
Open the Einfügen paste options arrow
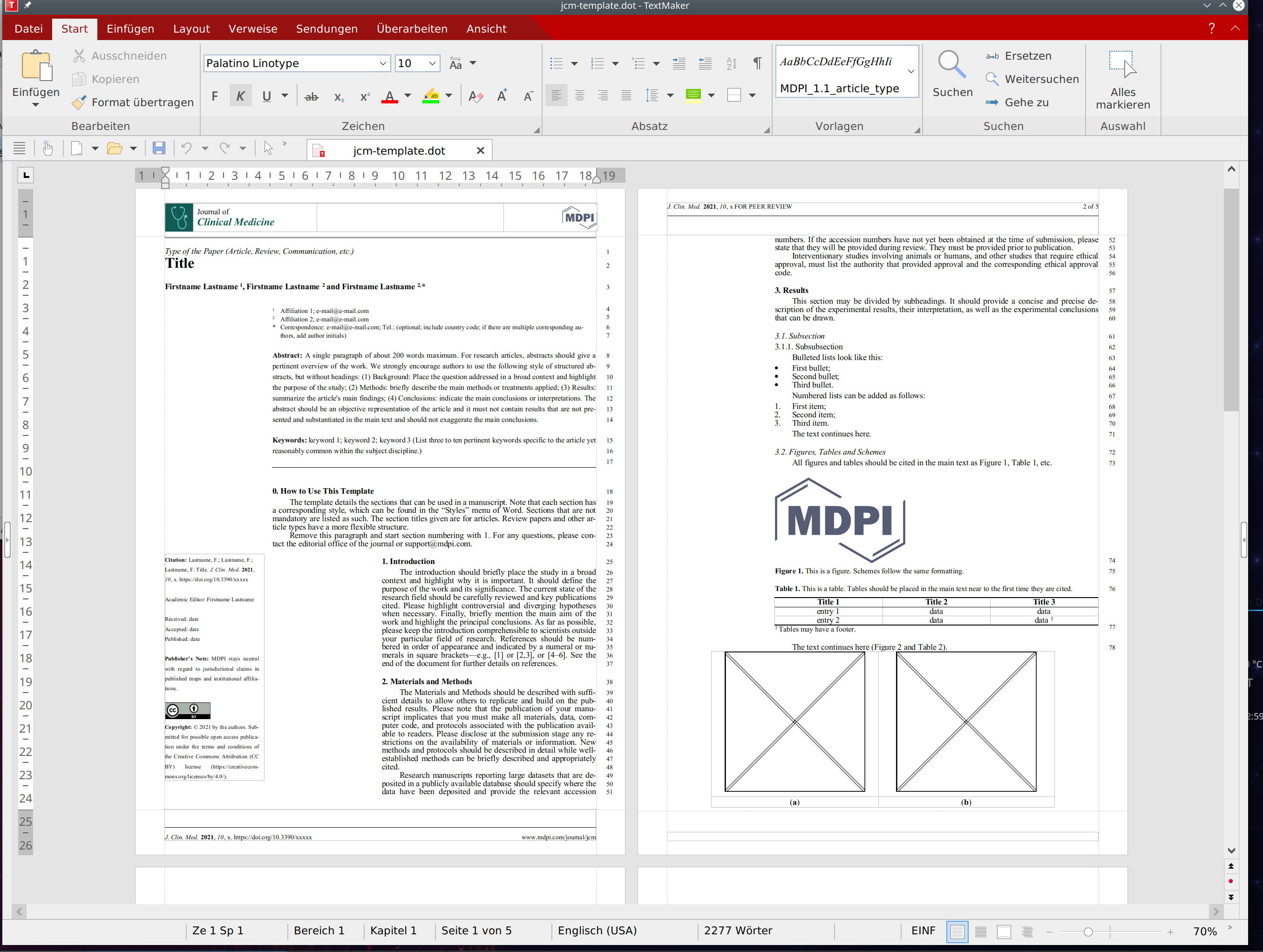[35, 104]
